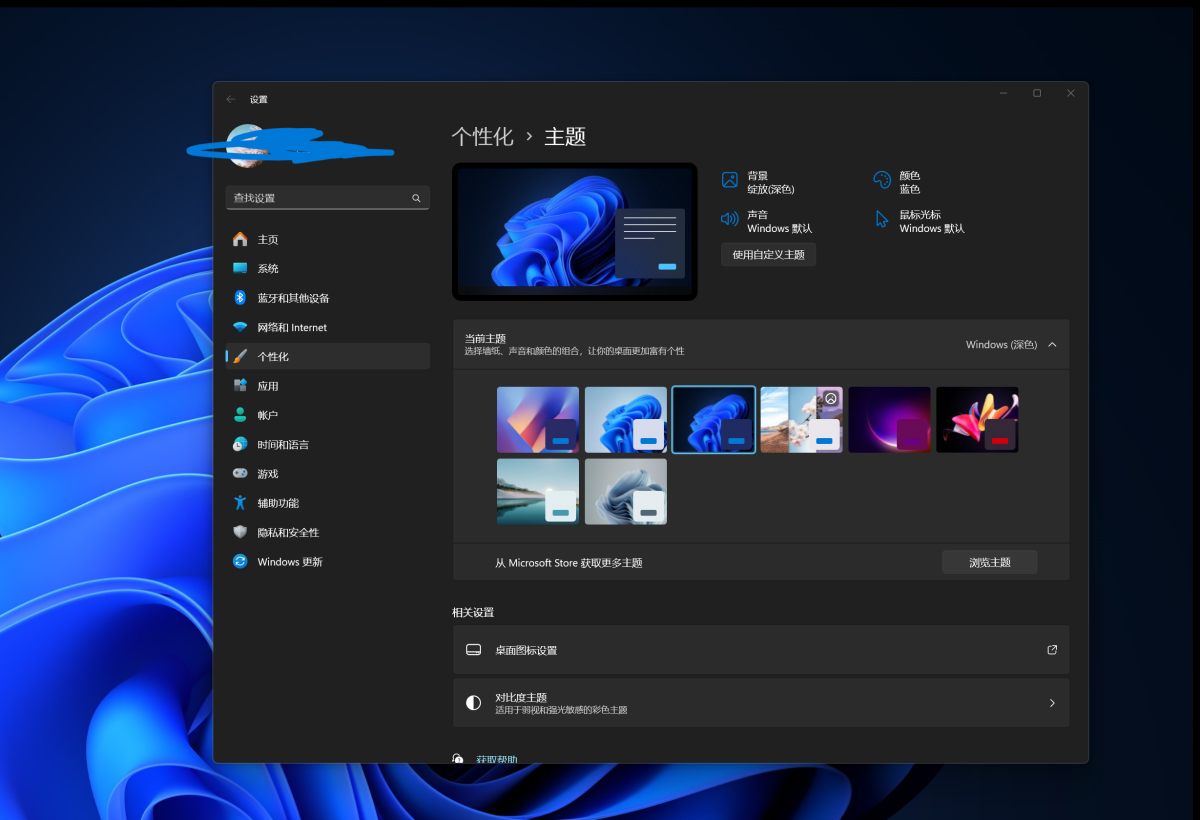This screenshot has height=820, width=1200.
Task: Choose the purple-pink gradient theme thumbnail
Action: point(538,420)
